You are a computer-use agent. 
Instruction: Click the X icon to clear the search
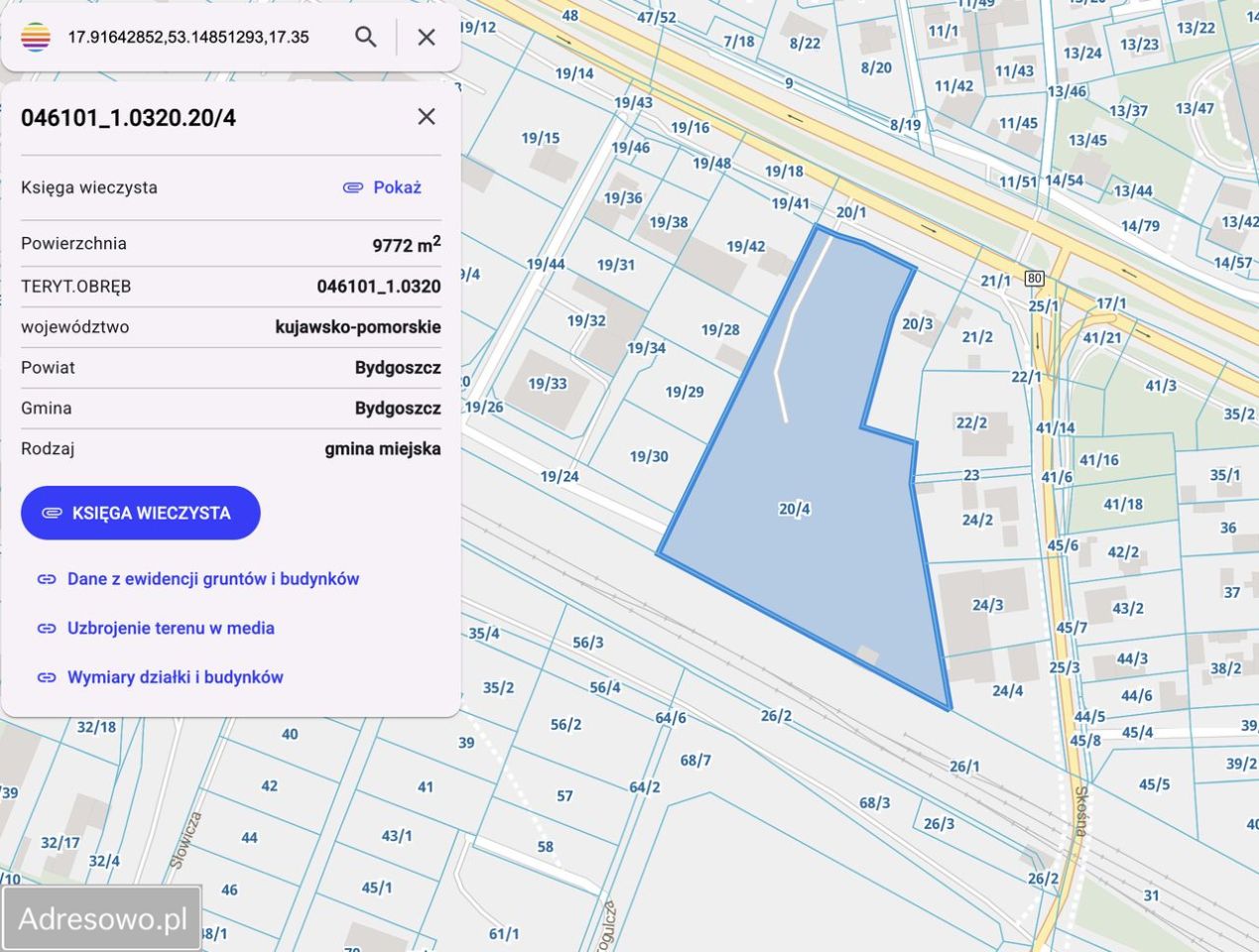point(426,37)
